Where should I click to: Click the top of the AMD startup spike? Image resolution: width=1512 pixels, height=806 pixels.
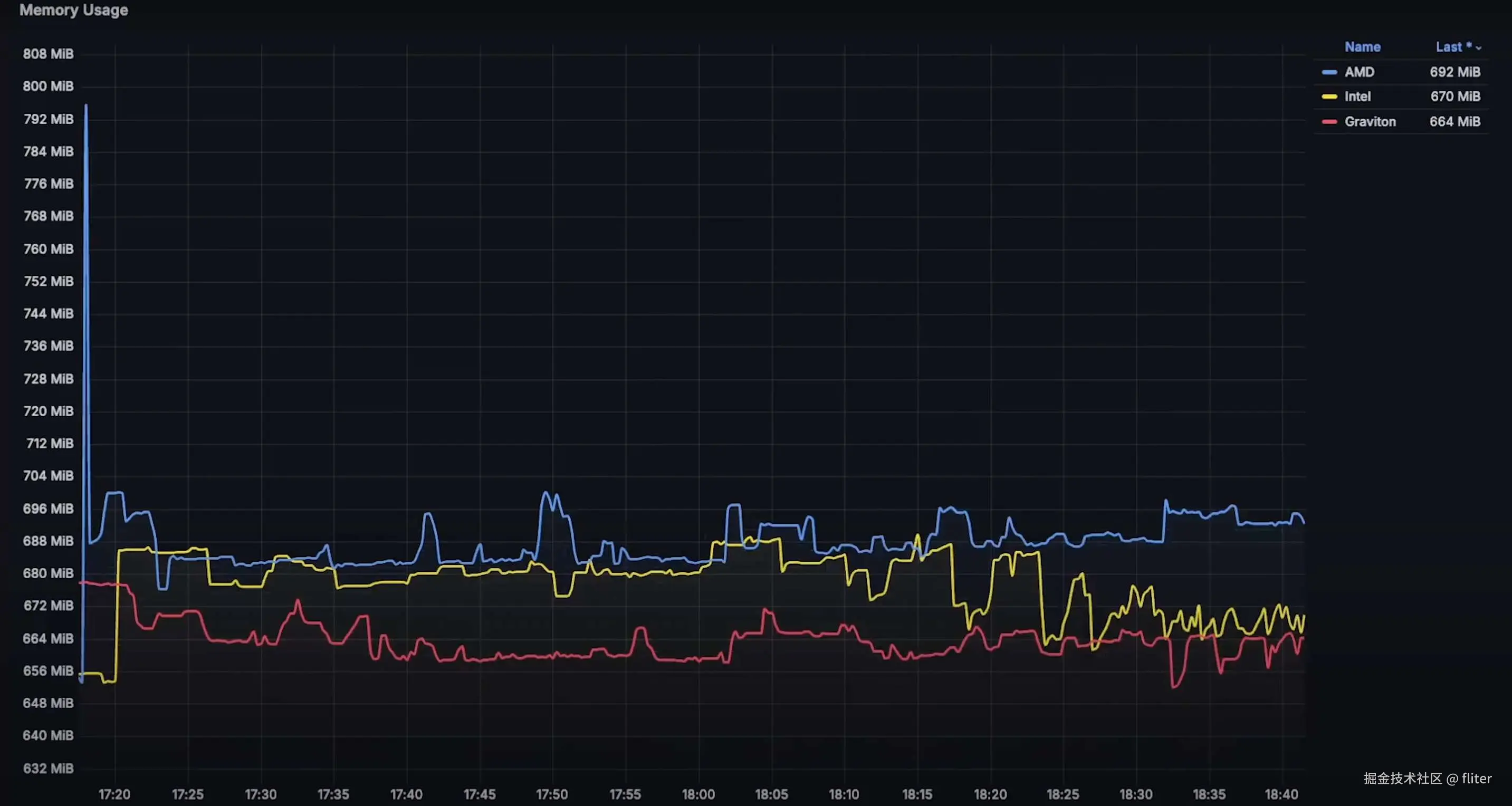[87, 106]
